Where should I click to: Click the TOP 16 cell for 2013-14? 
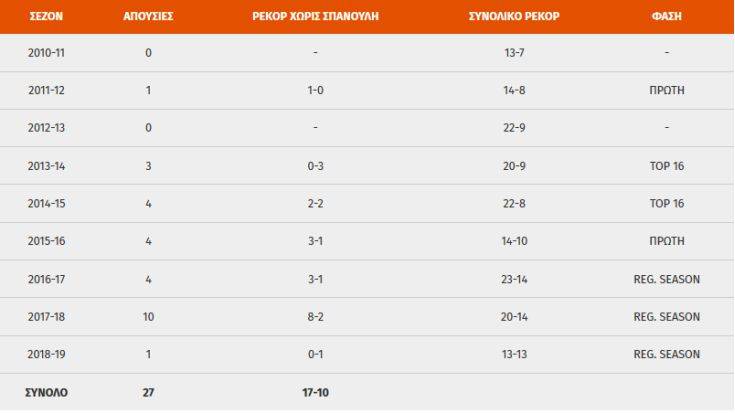click(666, 166)
